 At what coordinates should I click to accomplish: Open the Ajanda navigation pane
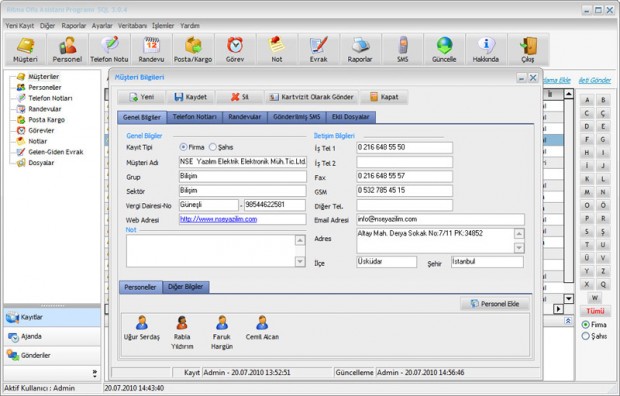pyautogui.click(x=52, y=336)
